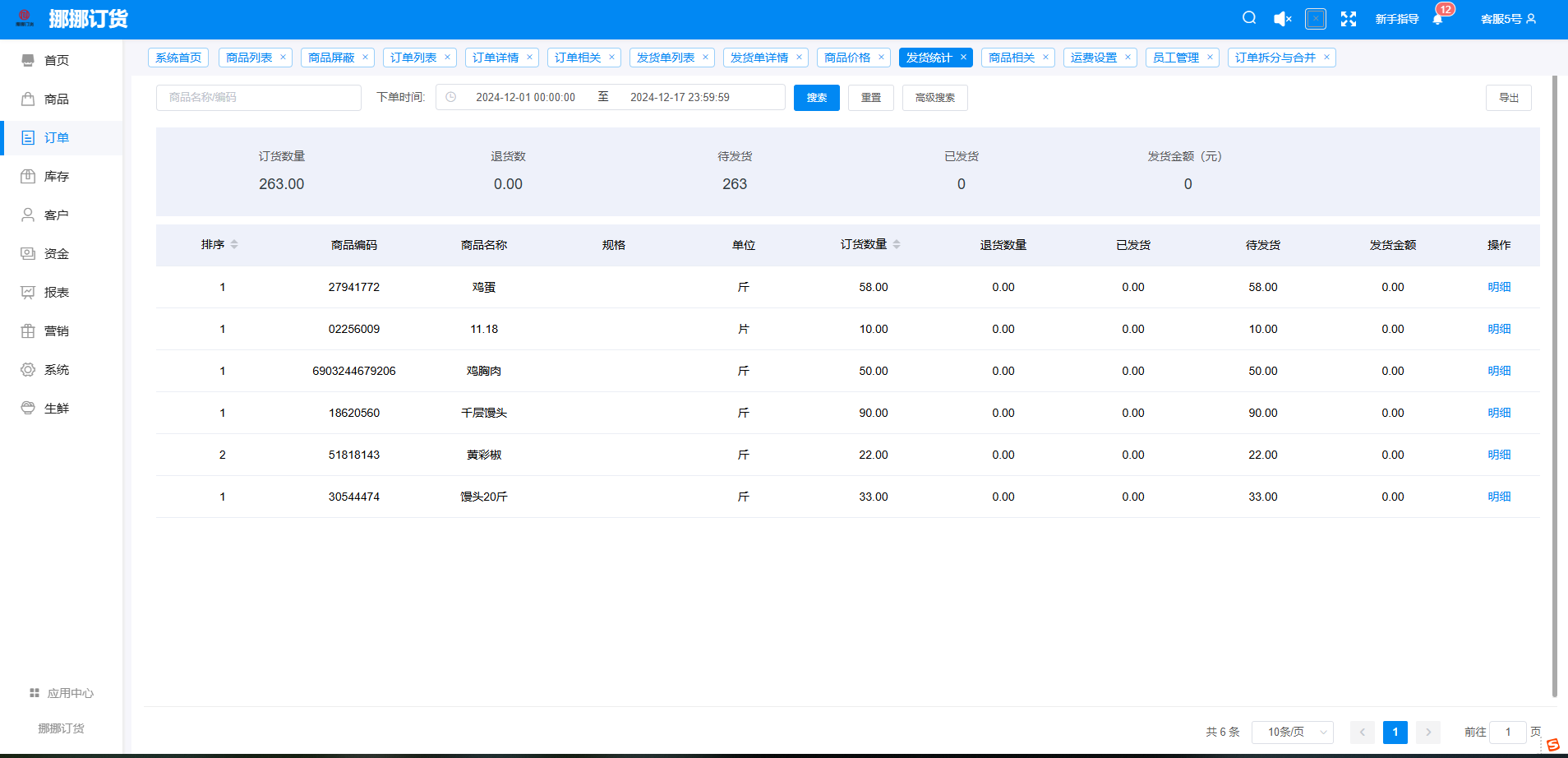The width and height of the screenshot is (1568, 758).
Task: Open 生鲜 section in the sidebar
Action: pos(56,409)
